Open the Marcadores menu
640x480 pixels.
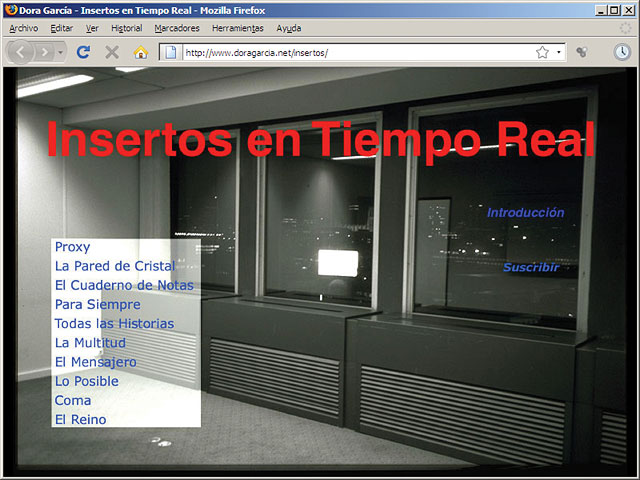click(177, 28)
